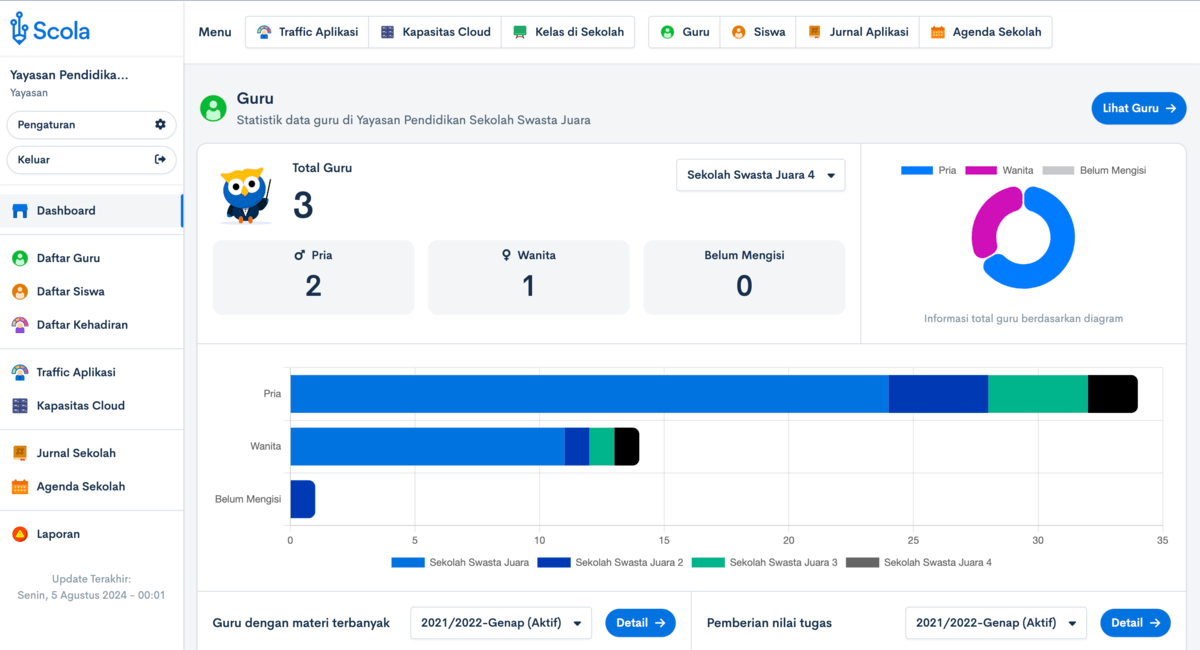Go to Daftar Kehadiran in sidebar
The width and height of the screenshot is (1200, 650).
(82, 325)
